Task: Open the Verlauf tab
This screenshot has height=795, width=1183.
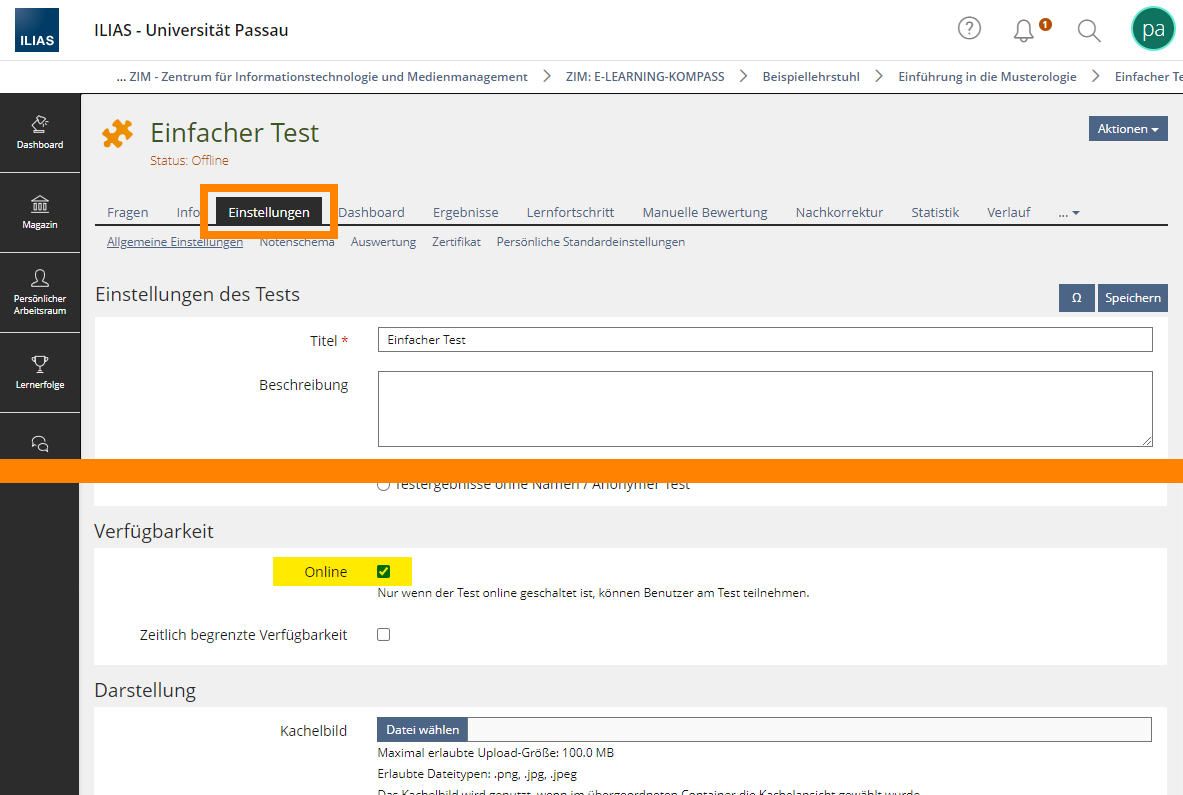Action: pyautogui.click(x=1009, y=213)
